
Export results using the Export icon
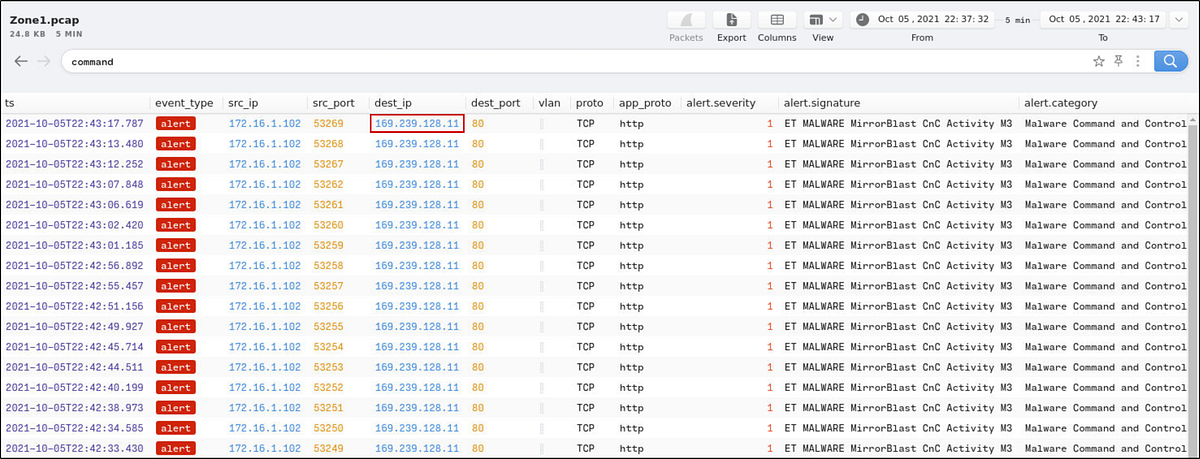(x=731, y=20)
